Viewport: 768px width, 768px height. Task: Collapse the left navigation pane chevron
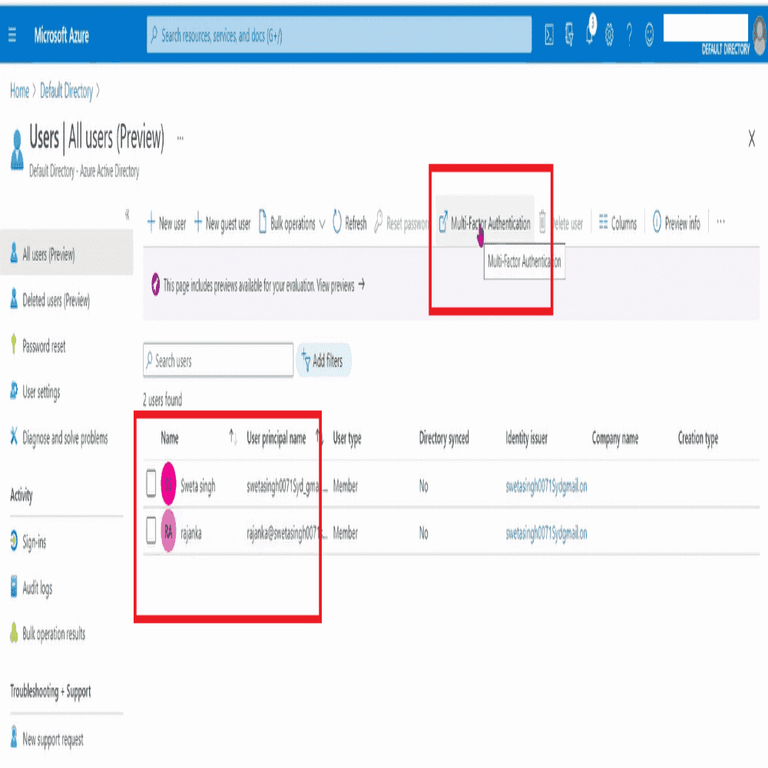coord(127,214)
